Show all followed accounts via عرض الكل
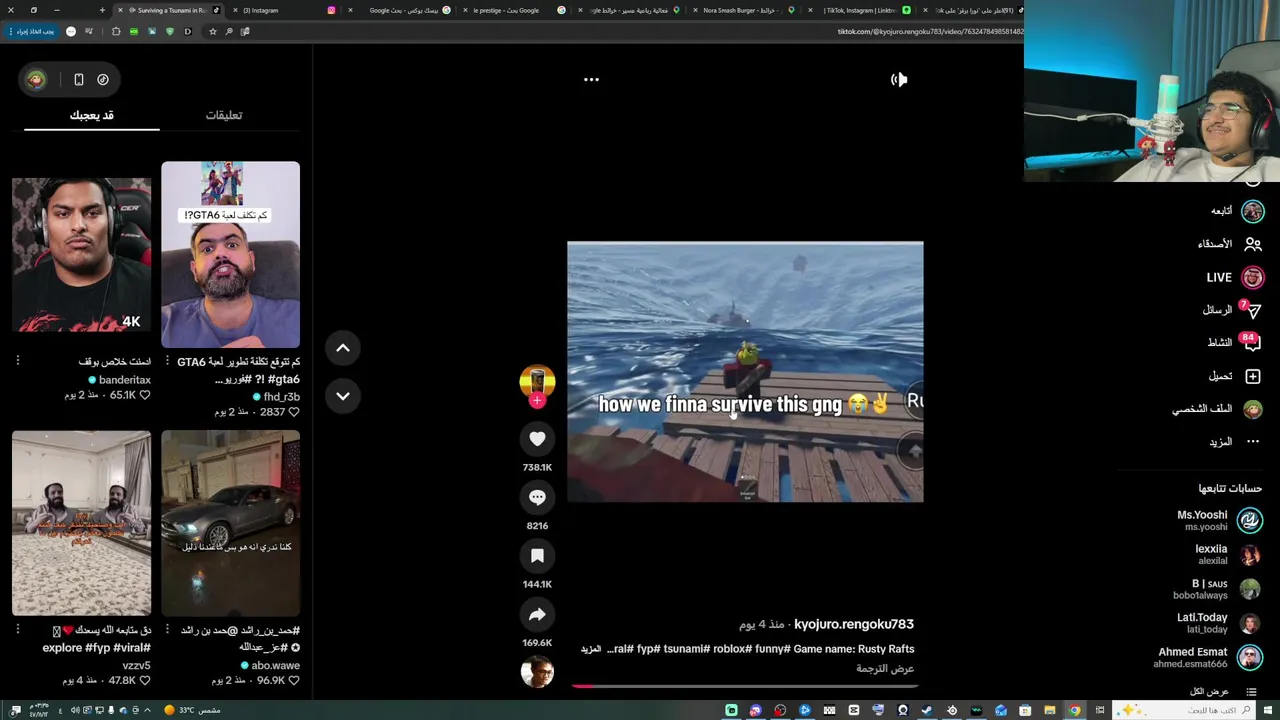The height and width of the screenshot is (720, 1280). [x=1222, y=692]
